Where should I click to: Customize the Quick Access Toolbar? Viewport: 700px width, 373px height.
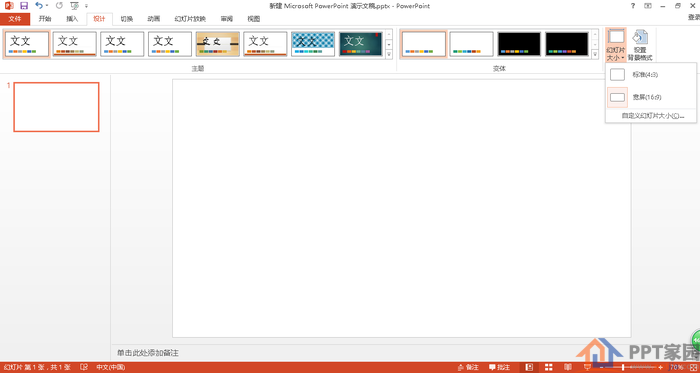click(x=86, y=6)
